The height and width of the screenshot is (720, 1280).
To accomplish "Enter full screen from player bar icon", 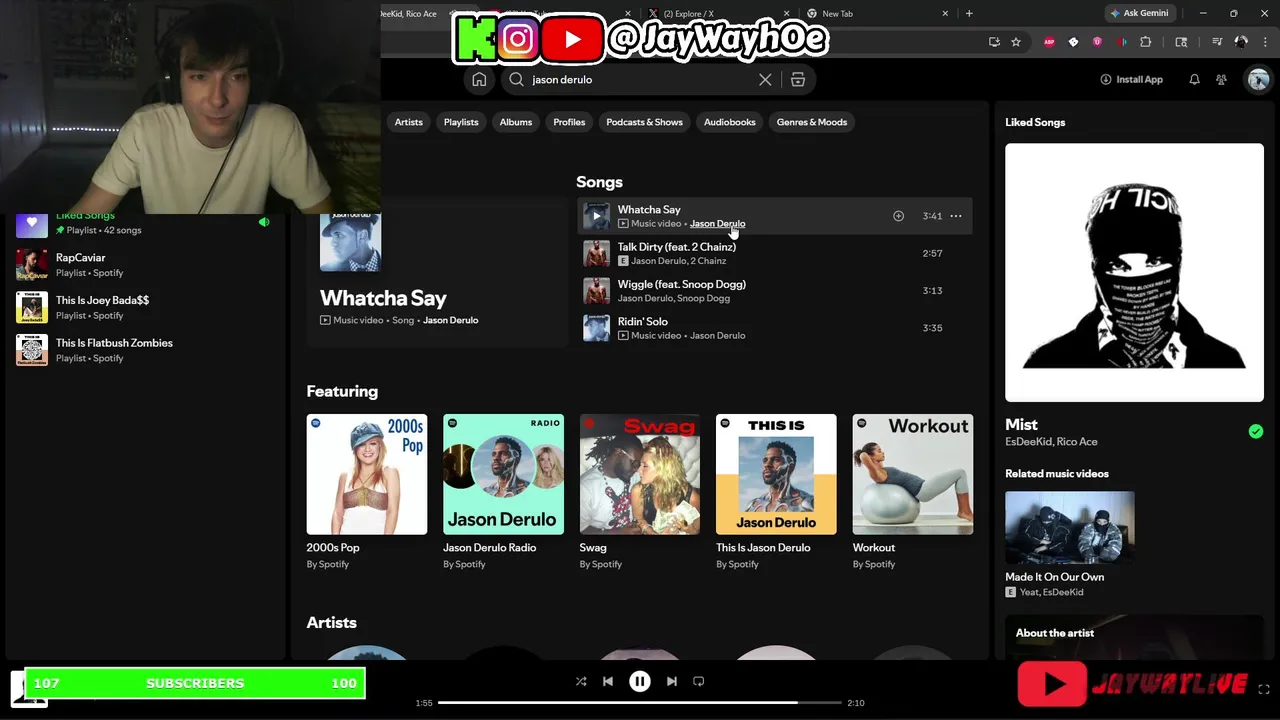I will coord(1264,690).
